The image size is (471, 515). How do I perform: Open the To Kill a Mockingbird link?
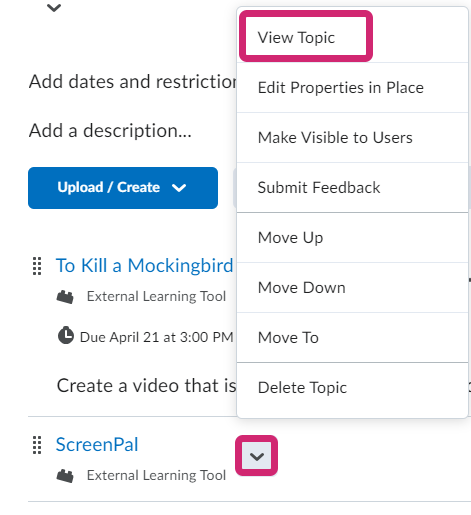tap(144, 266)
